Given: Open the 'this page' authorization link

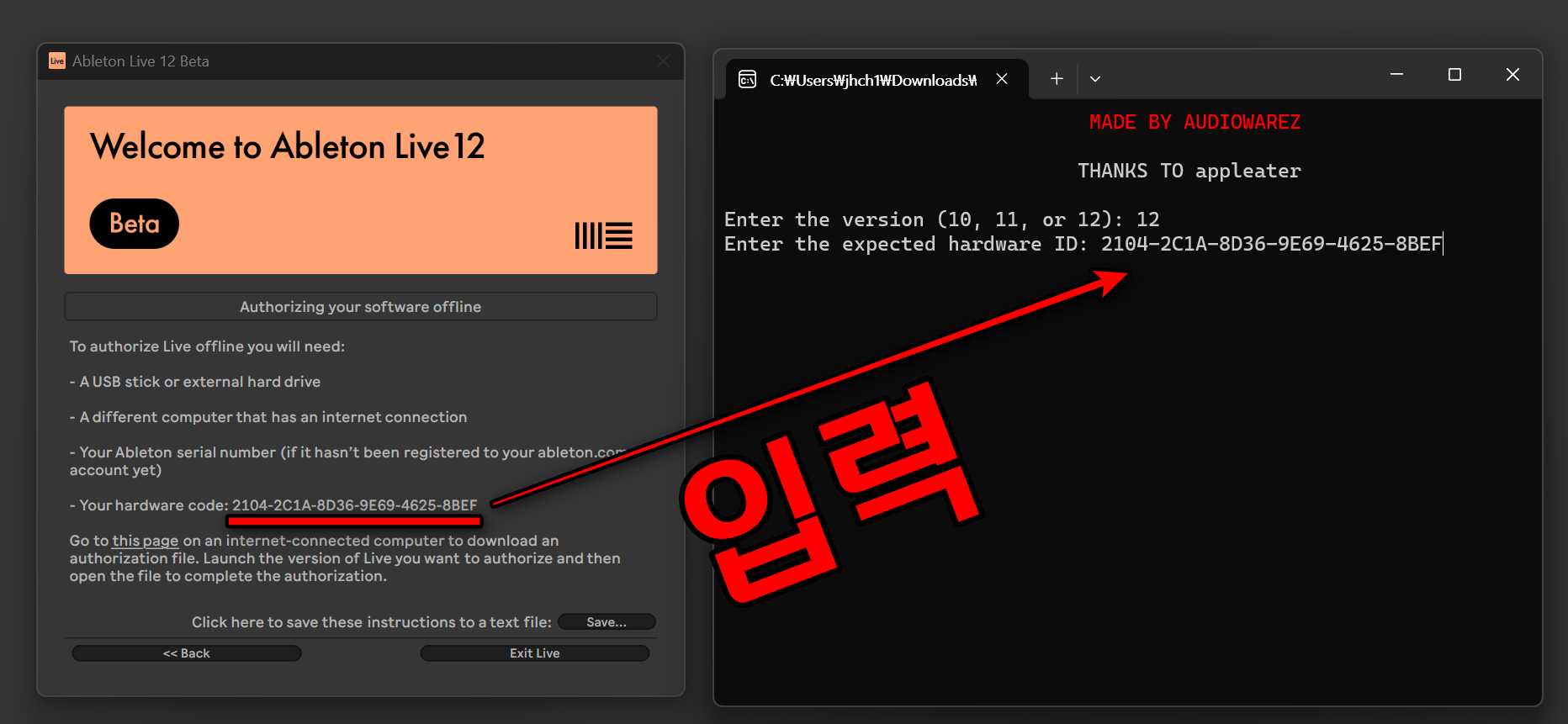Looking at the screenshot, I should 146,541.
